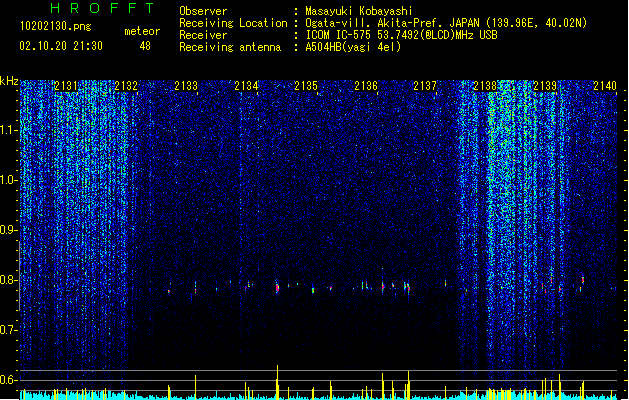Click the 2137 time marker
Screen dimensions: 629x400
coord(425,86)
